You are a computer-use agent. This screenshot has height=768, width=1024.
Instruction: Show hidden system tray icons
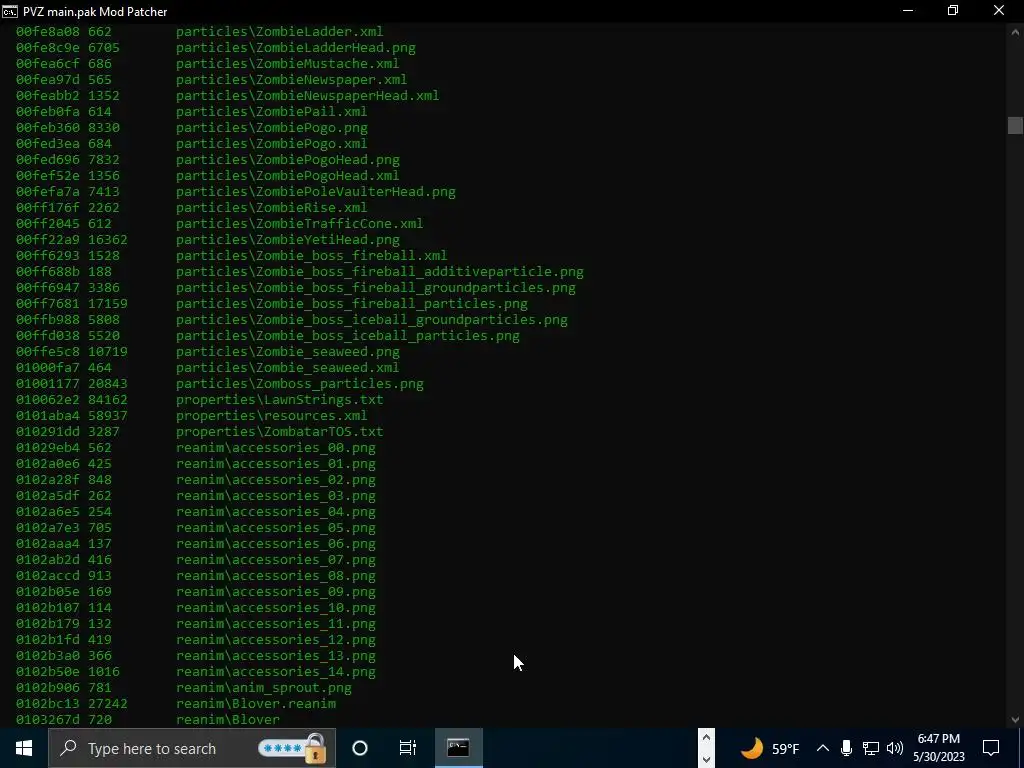(x=823, y=748)
